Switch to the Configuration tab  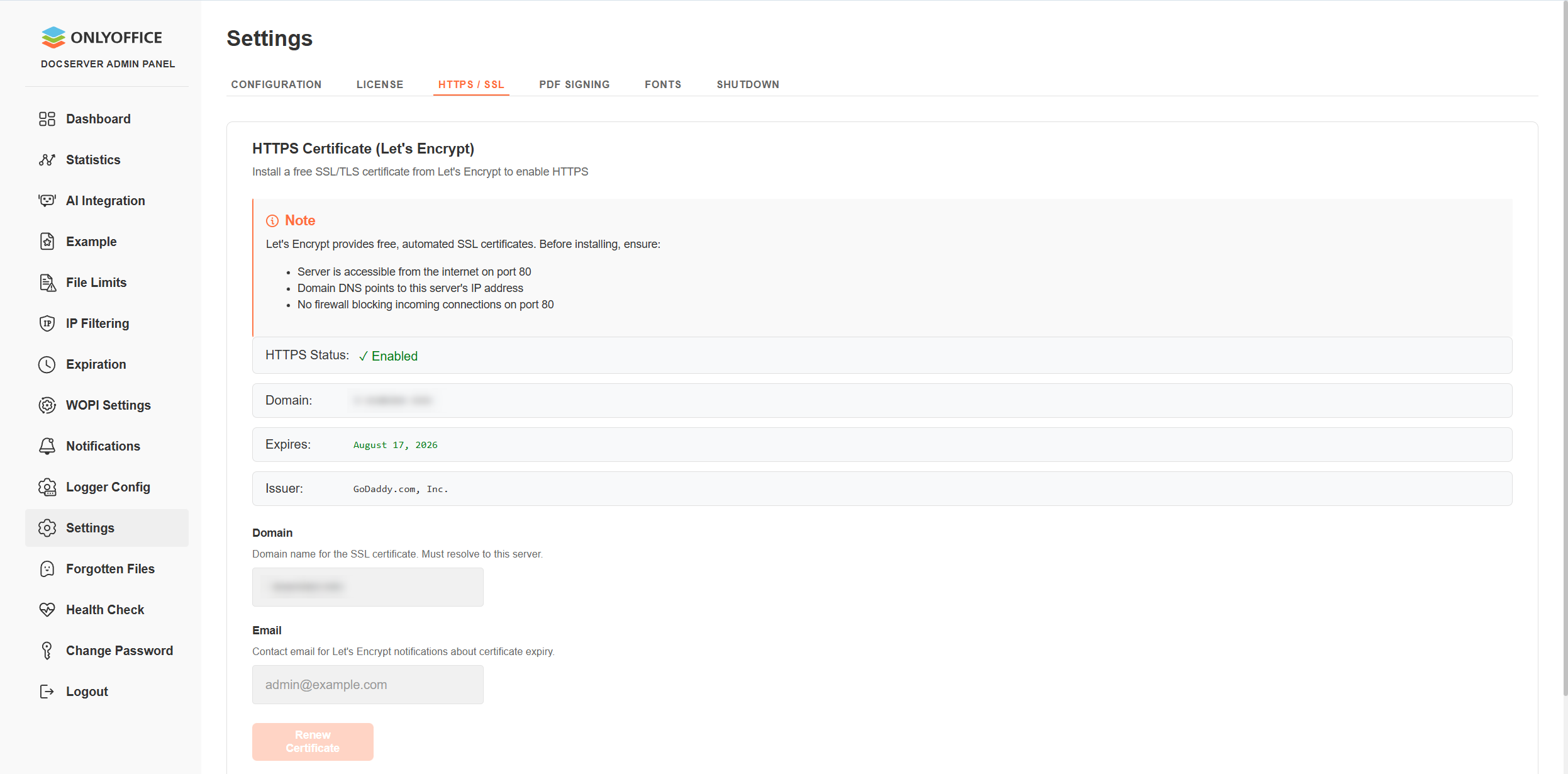tap(276, 84)
